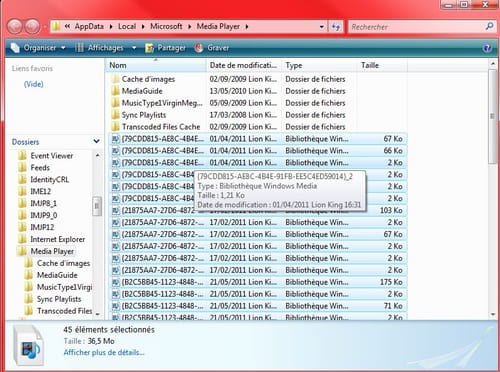Image resolution: width=500 pixels, height=372 pixels.
Task: Click Microsoft in the address path
Action: click(x=166, y=26)
